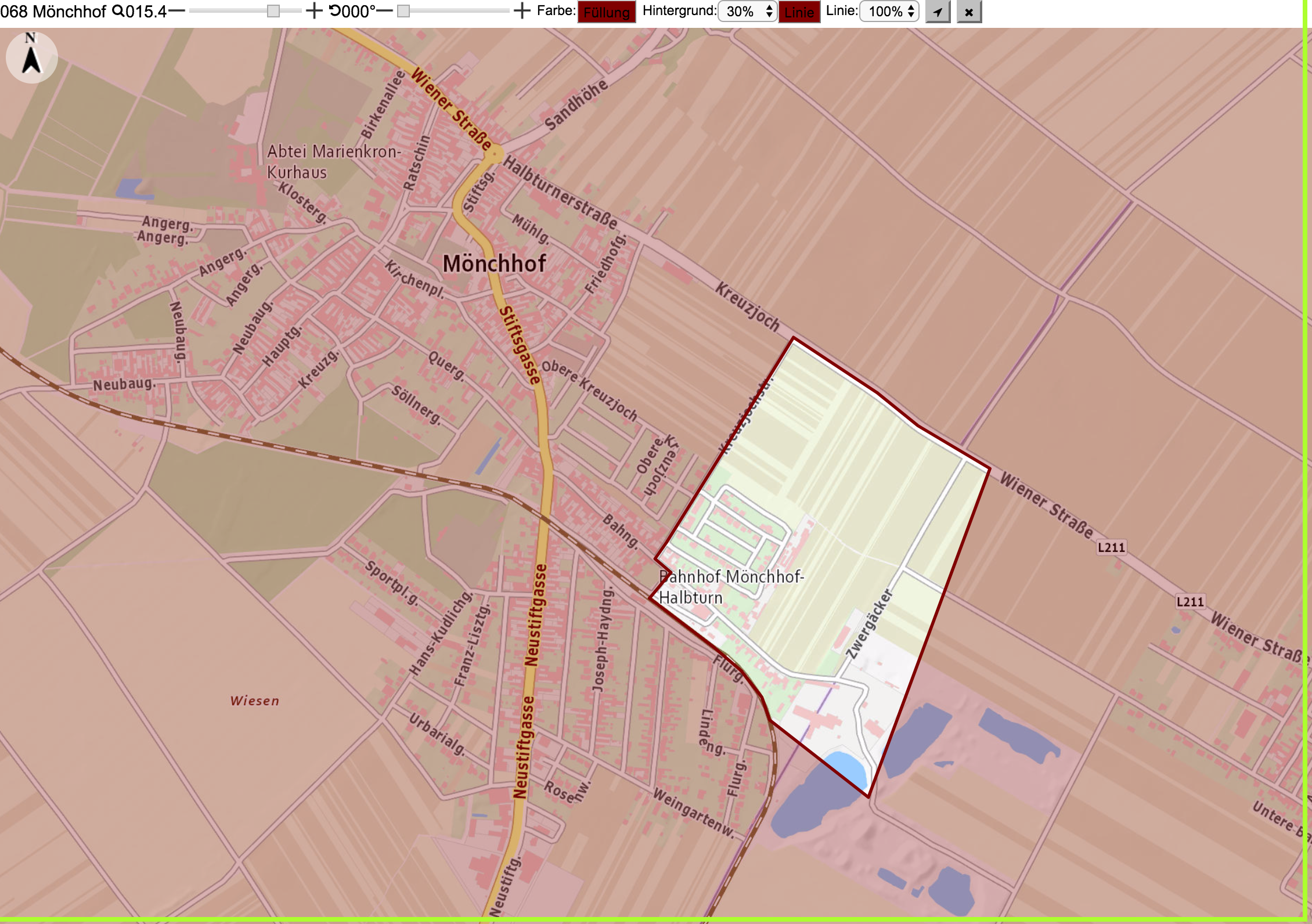Click the L211 road shield near Wiener Straße

[1111, 547]
